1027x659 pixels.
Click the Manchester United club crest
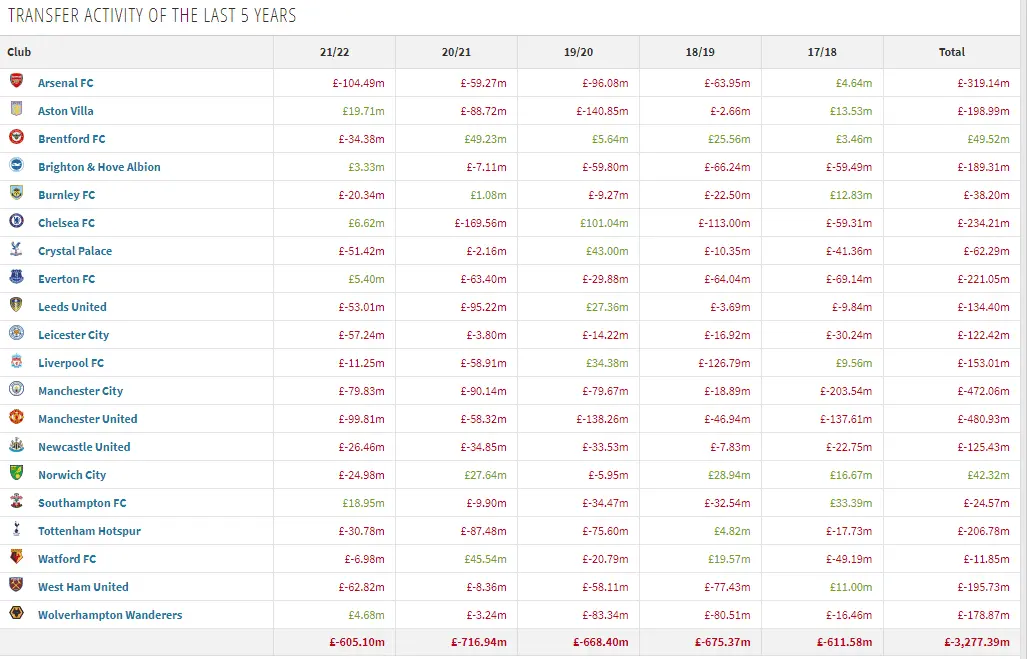tap(16, 418)
